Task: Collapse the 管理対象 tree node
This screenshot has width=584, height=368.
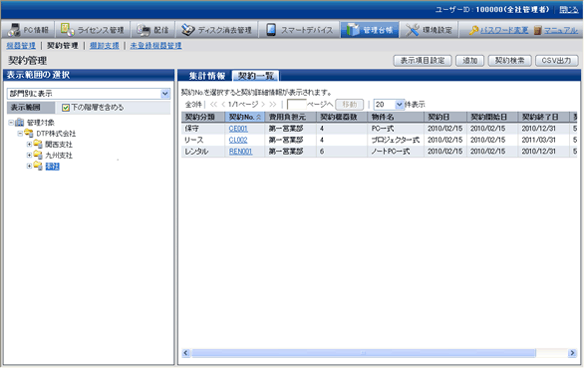Action: click(x=11, y=123)
